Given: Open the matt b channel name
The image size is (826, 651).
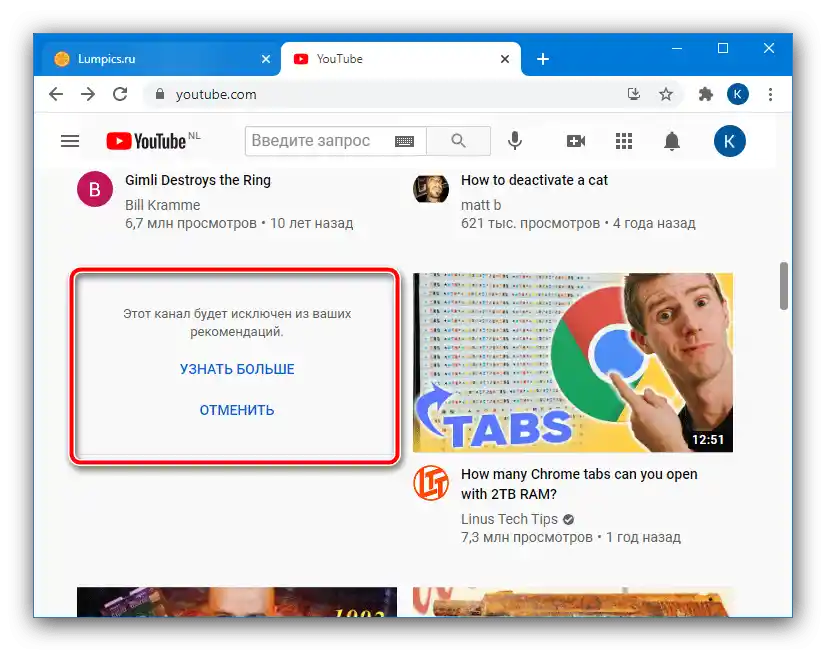Looking at the screenshot, I should pyautogui.click(x=481, y=205).
